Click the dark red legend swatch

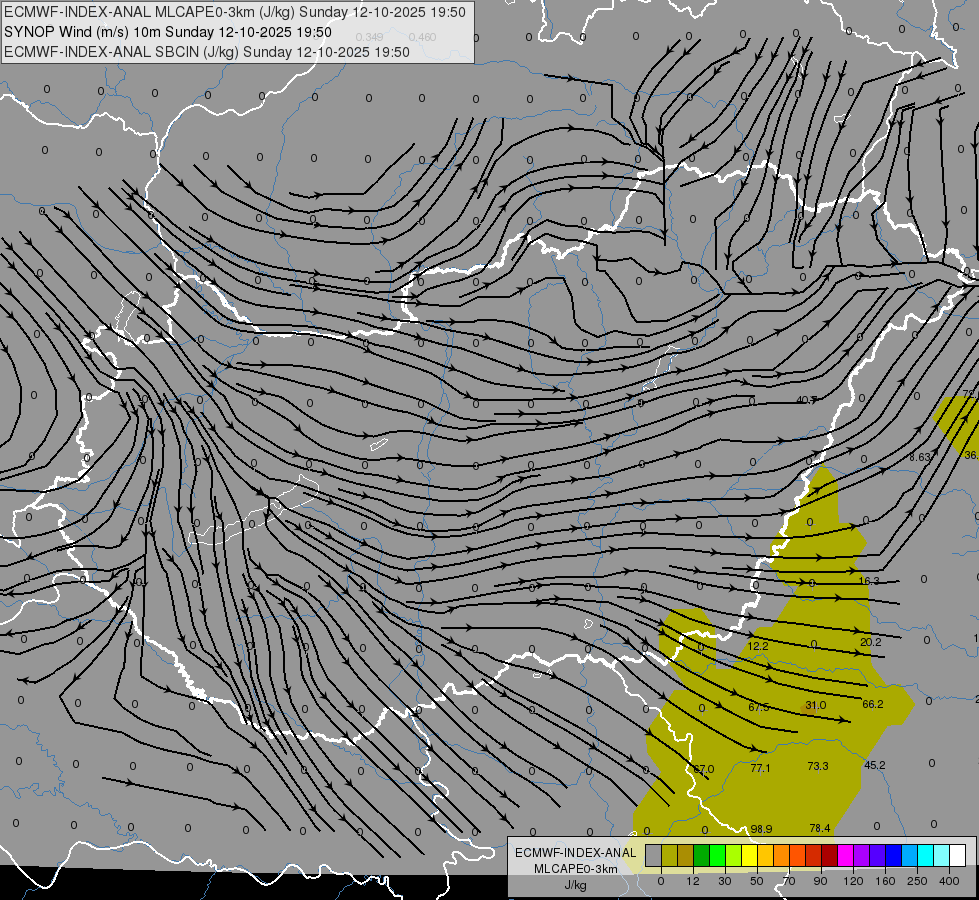[x=830, y=855]
